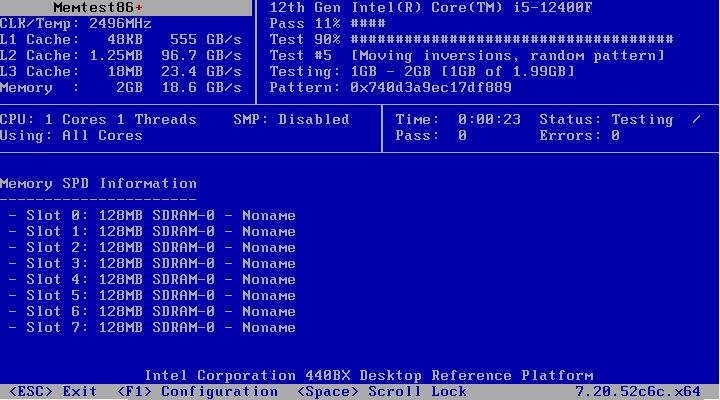
Task: Click the Testing 1GB - 2GB range line
Action: [422, 72]
